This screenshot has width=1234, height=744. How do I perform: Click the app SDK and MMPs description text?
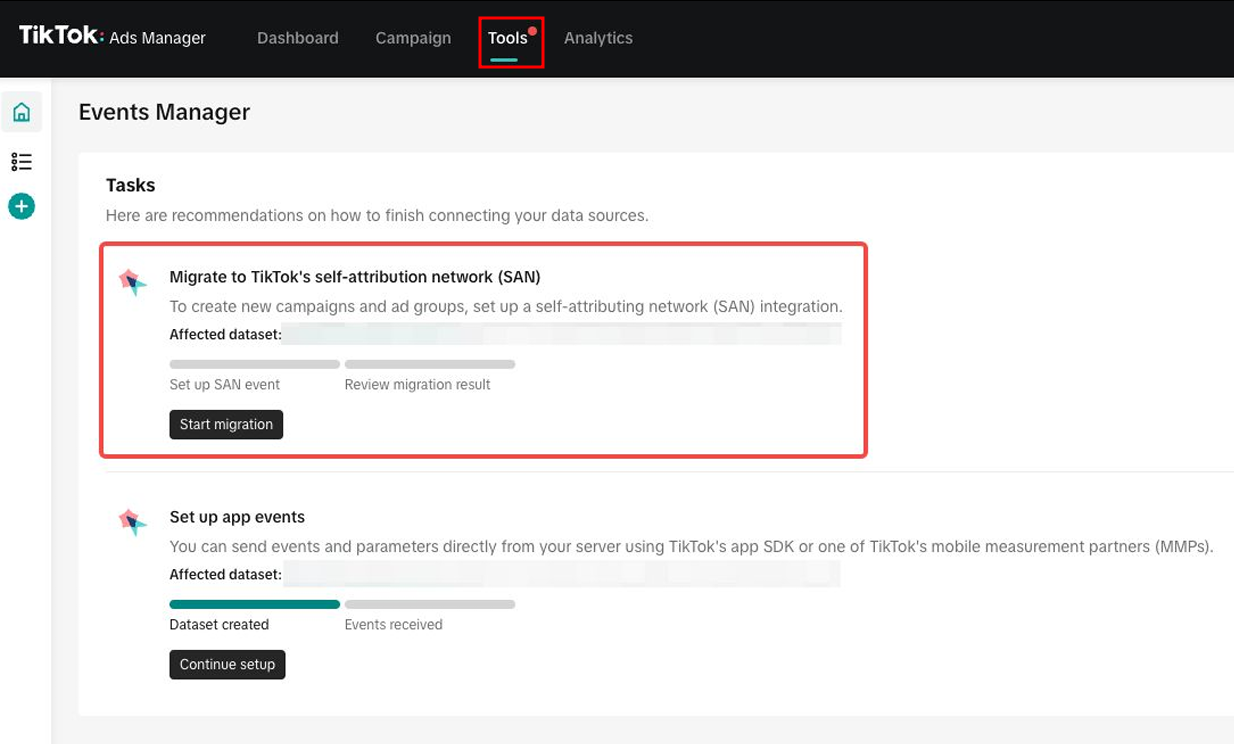coord(691,546)
